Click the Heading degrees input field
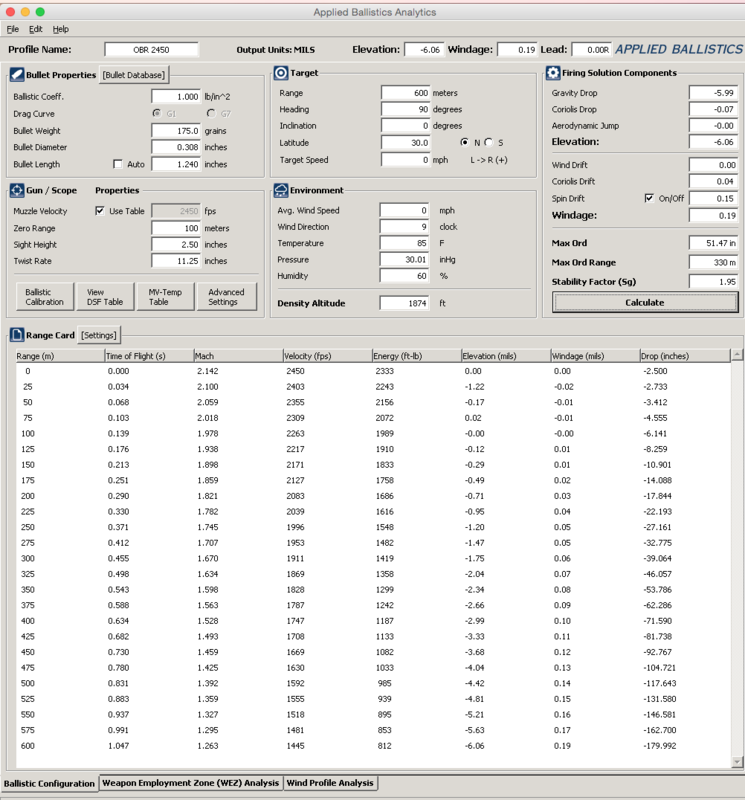This screenshot has height=800, width=745. coord(405,109)
